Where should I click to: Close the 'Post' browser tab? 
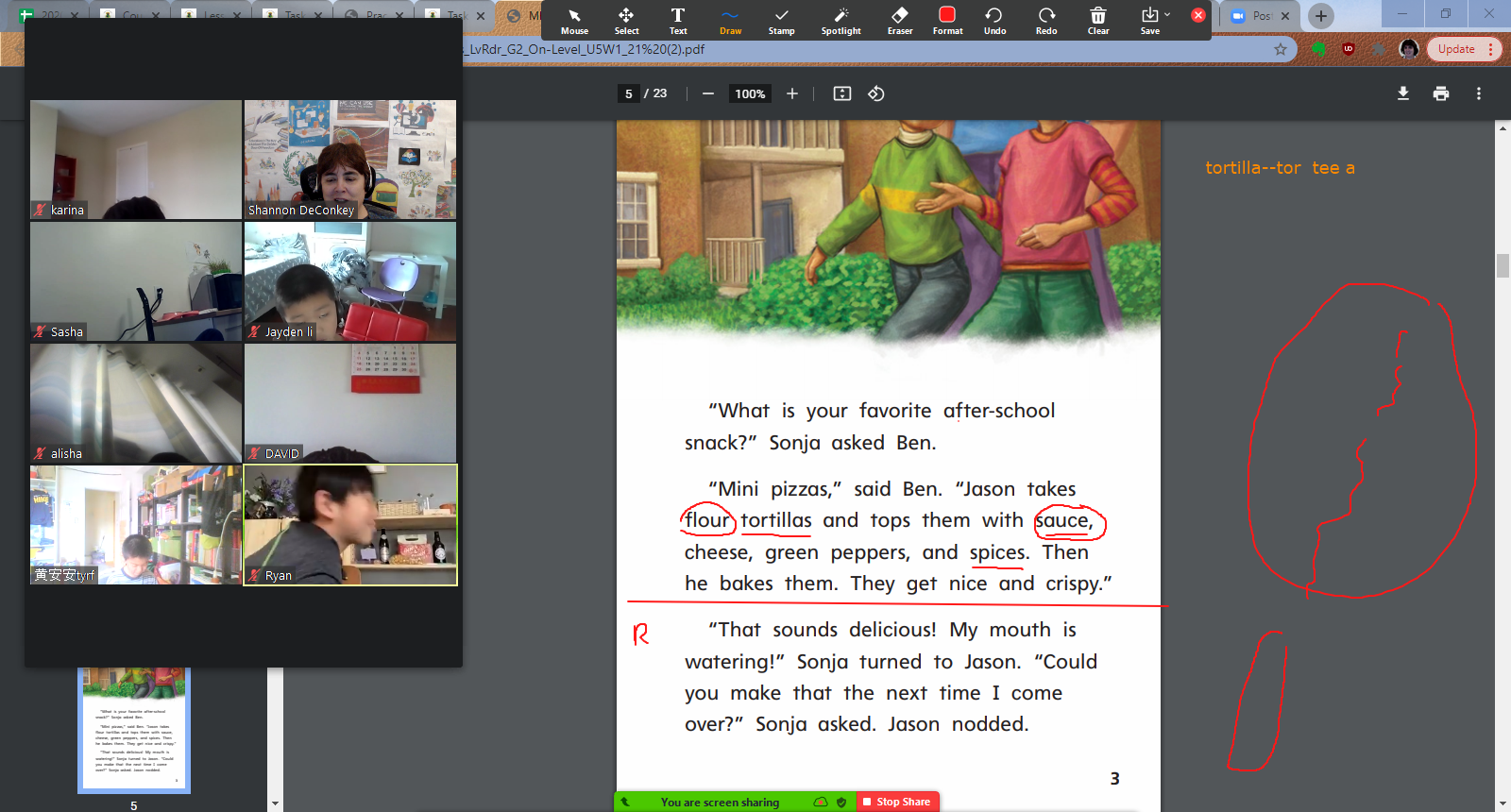pos(1285,16)
